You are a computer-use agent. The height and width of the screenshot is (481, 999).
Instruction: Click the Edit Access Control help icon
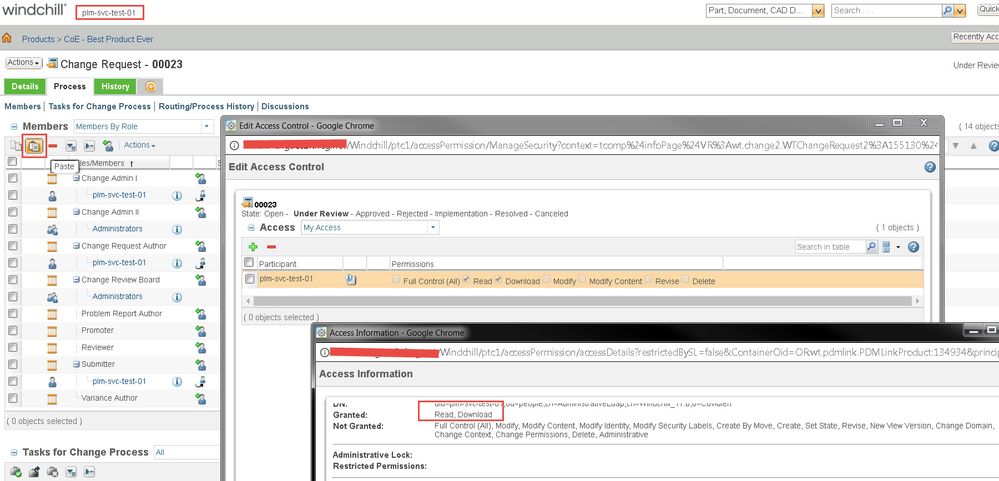(x=929, y=168)
